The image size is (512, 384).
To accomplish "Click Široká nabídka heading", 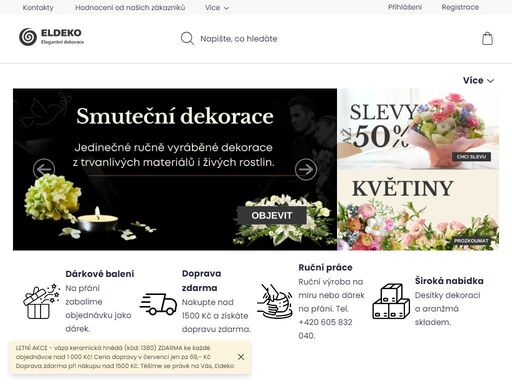I will coord(449,281).
